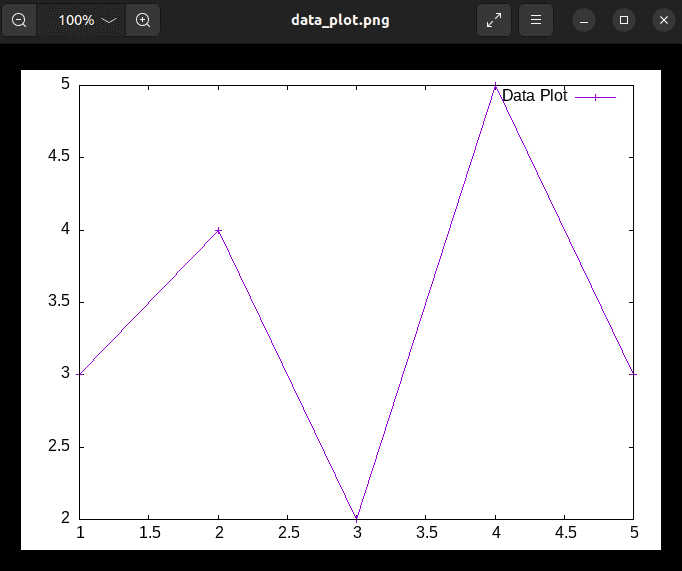Viewport: 682px width, 571px height.
Task: Click the peak data point at x=4
Action: [x=495, y=86]
